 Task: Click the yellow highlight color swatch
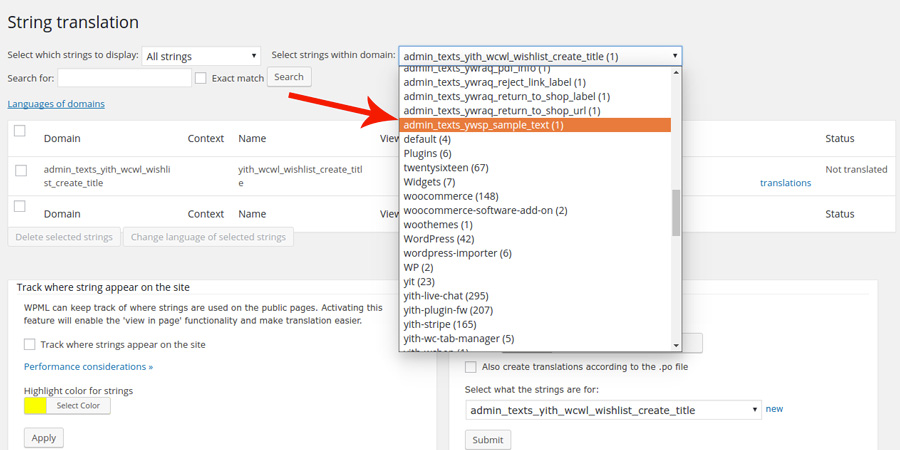pyautogui.click(x=35, y=406)
